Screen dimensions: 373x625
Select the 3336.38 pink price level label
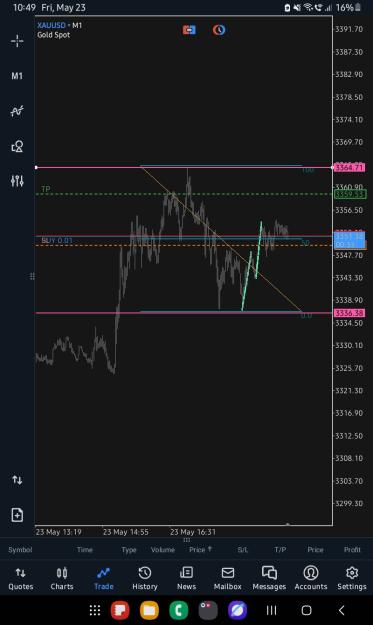(349, 313)
